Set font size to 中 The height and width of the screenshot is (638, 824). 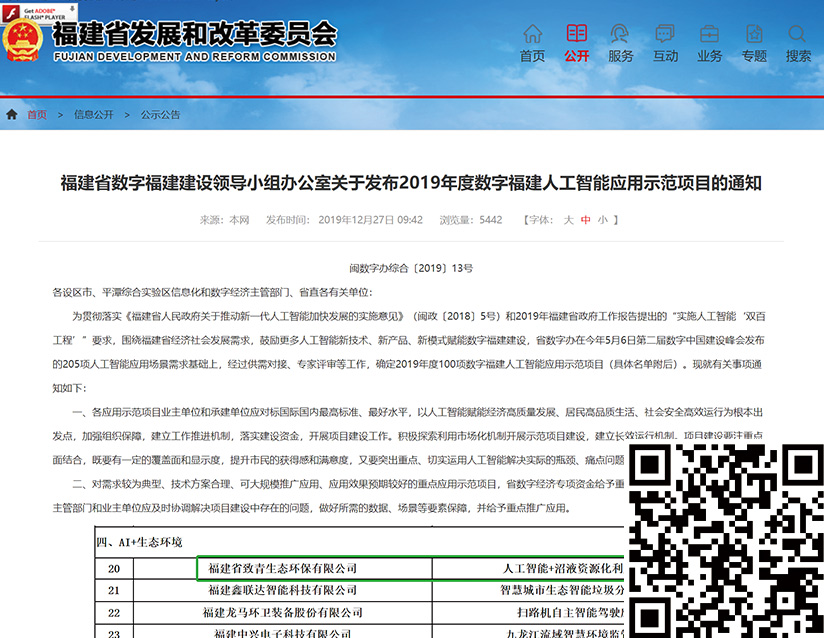585,220
